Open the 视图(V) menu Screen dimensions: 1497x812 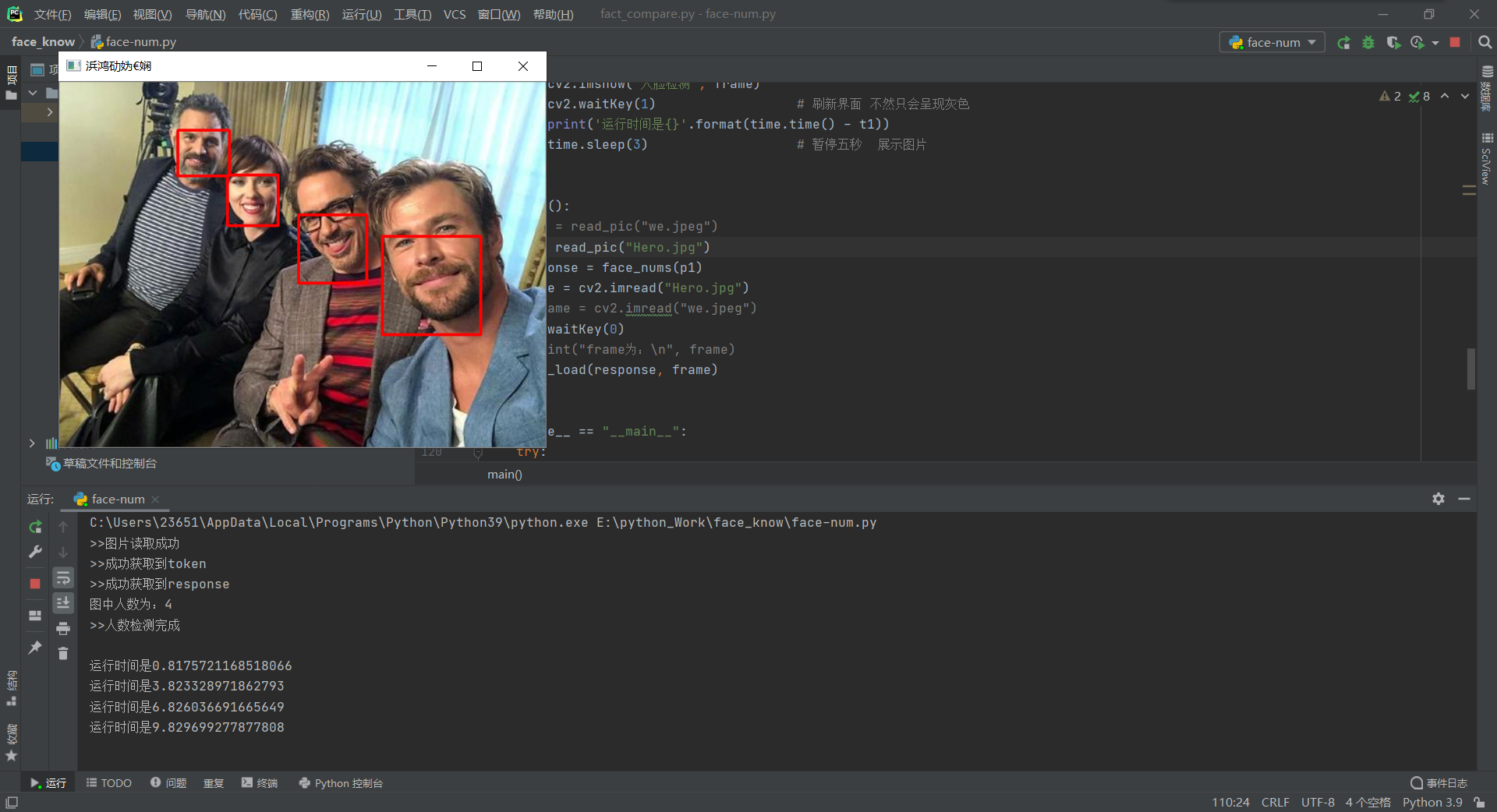click(x=152, y=14)
